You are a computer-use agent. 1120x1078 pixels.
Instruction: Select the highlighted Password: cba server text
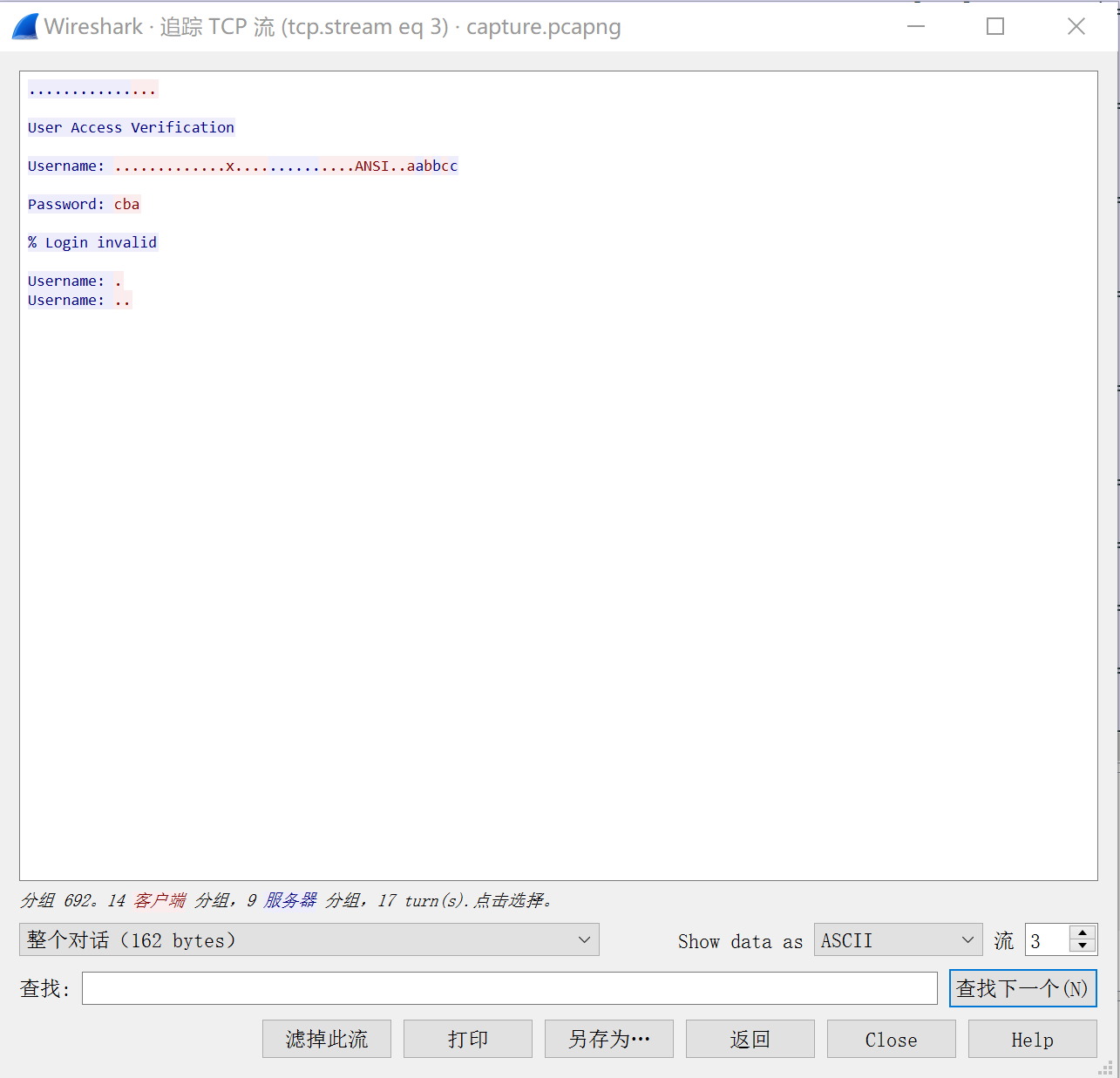coord(84,204)
